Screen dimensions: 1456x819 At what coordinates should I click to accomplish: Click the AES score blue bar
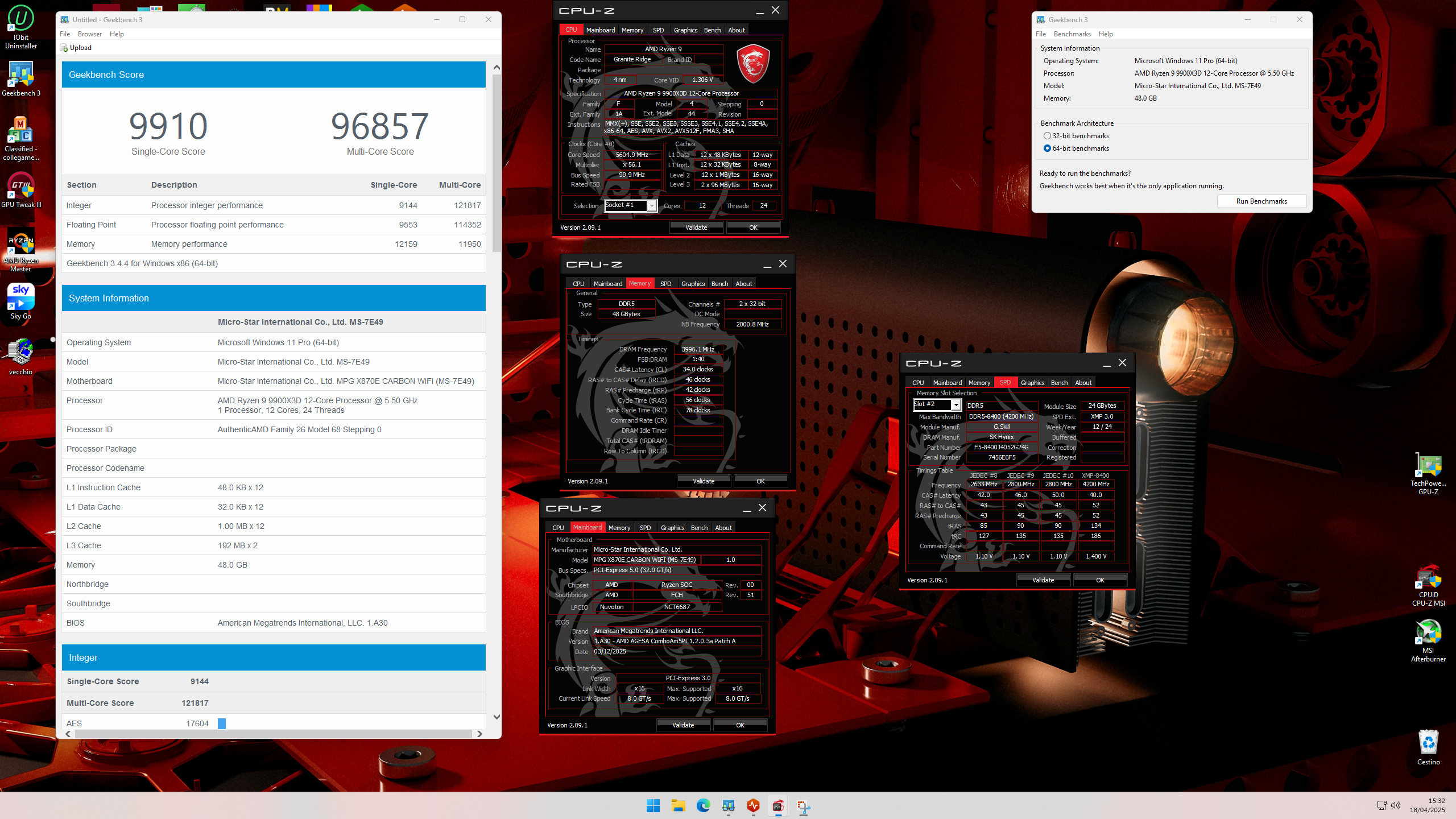pos(222,723)
